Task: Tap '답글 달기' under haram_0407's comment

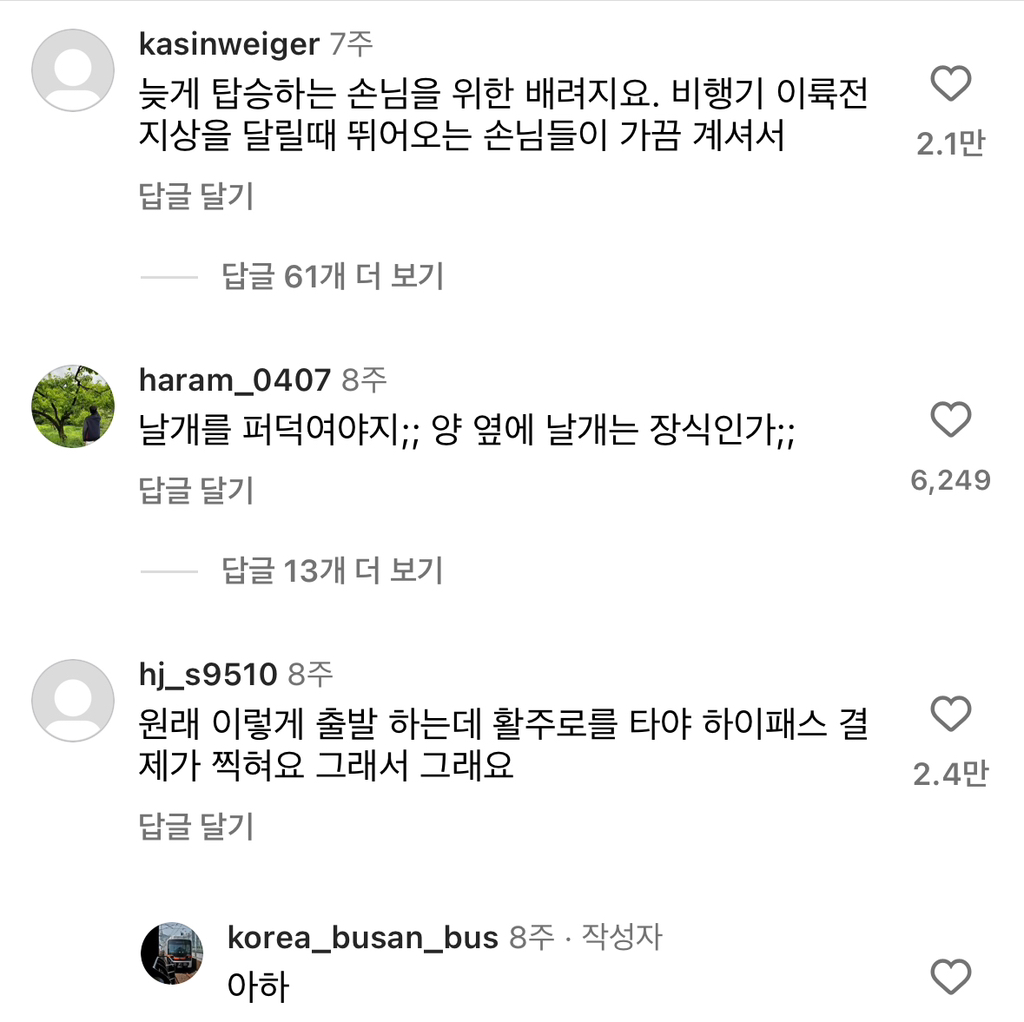Action: click(196, 491)
